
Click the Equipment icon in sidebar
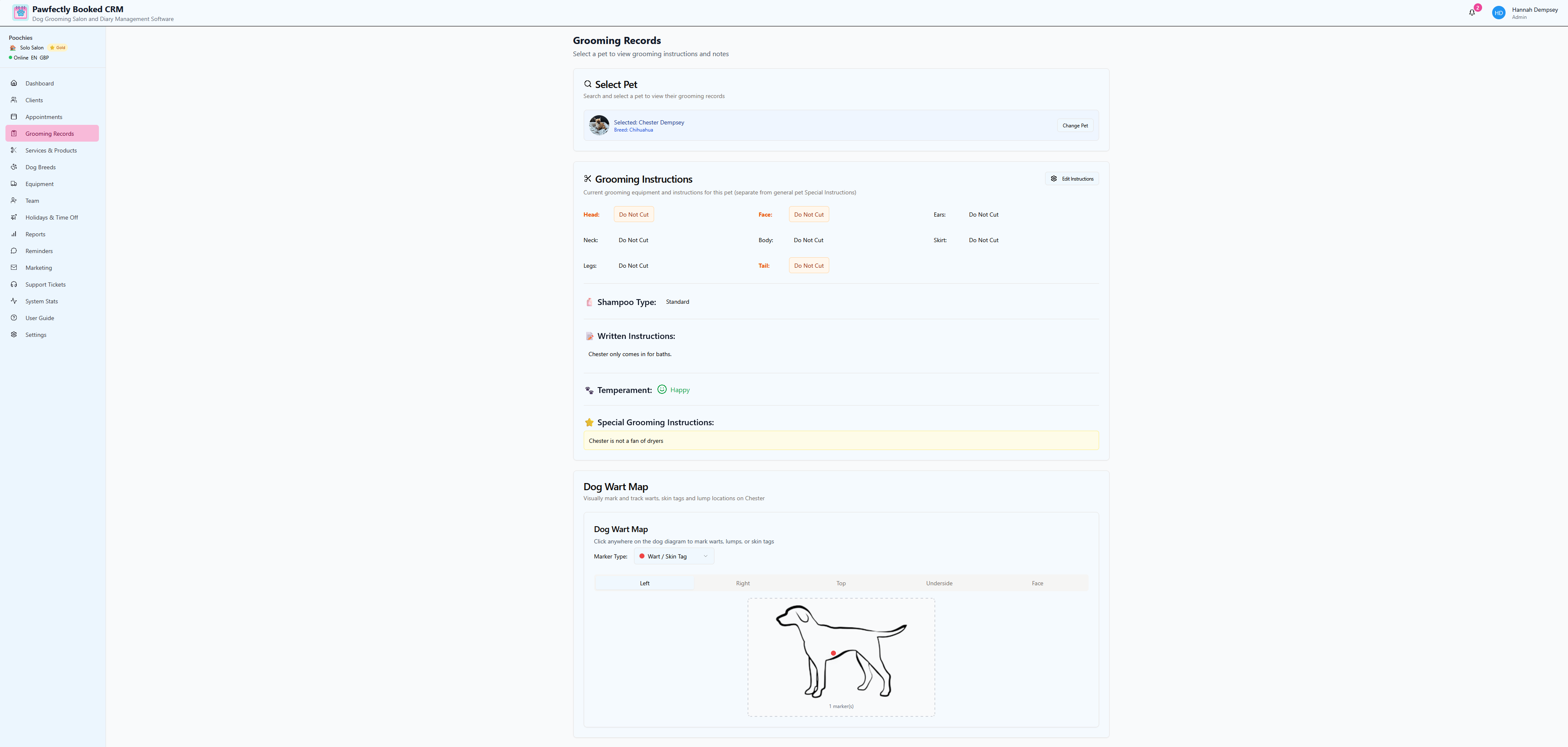(x=14, y=183)
